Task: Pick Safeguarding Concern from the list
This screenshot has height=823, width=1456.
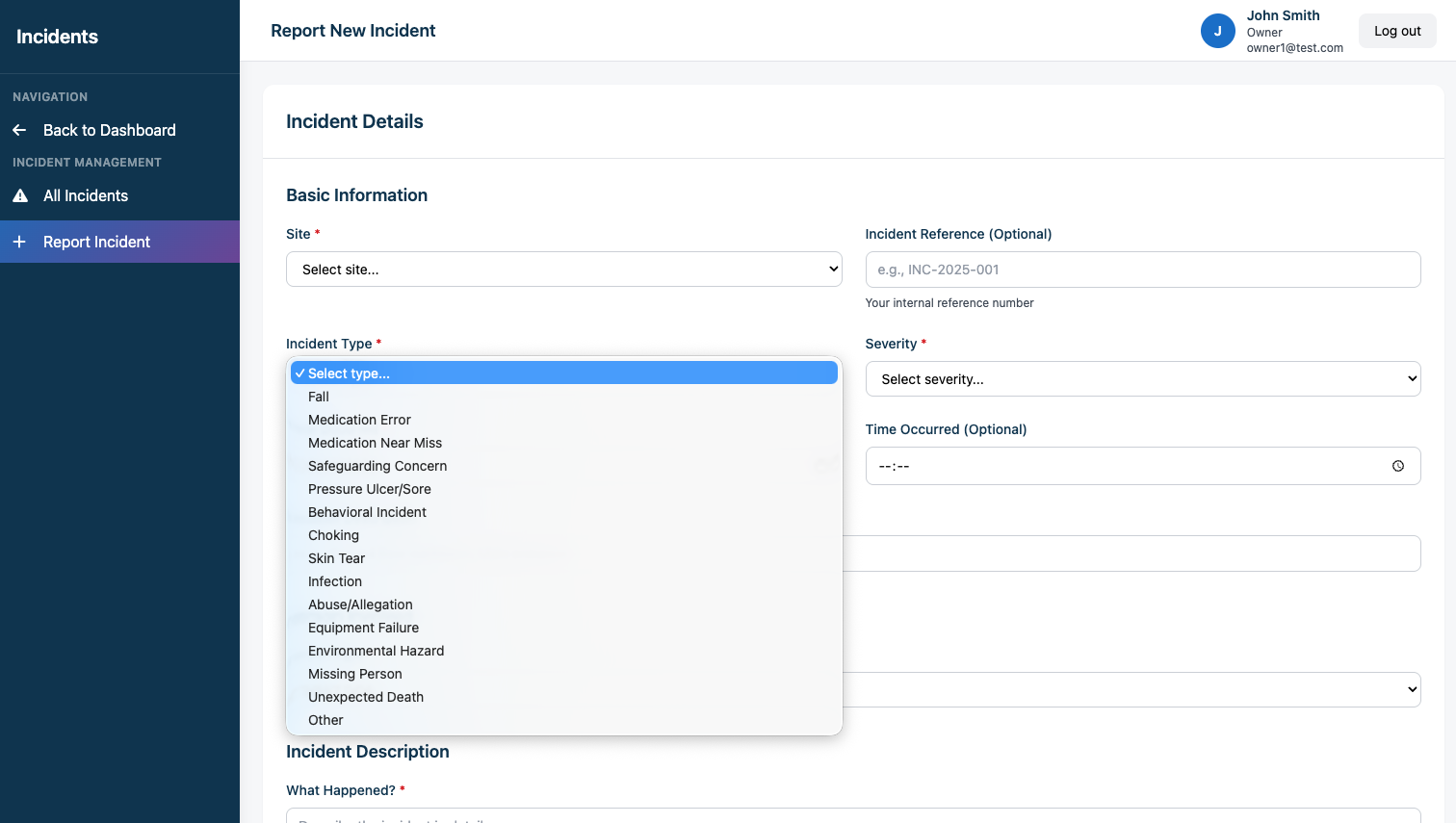Action: coord(377,466)
